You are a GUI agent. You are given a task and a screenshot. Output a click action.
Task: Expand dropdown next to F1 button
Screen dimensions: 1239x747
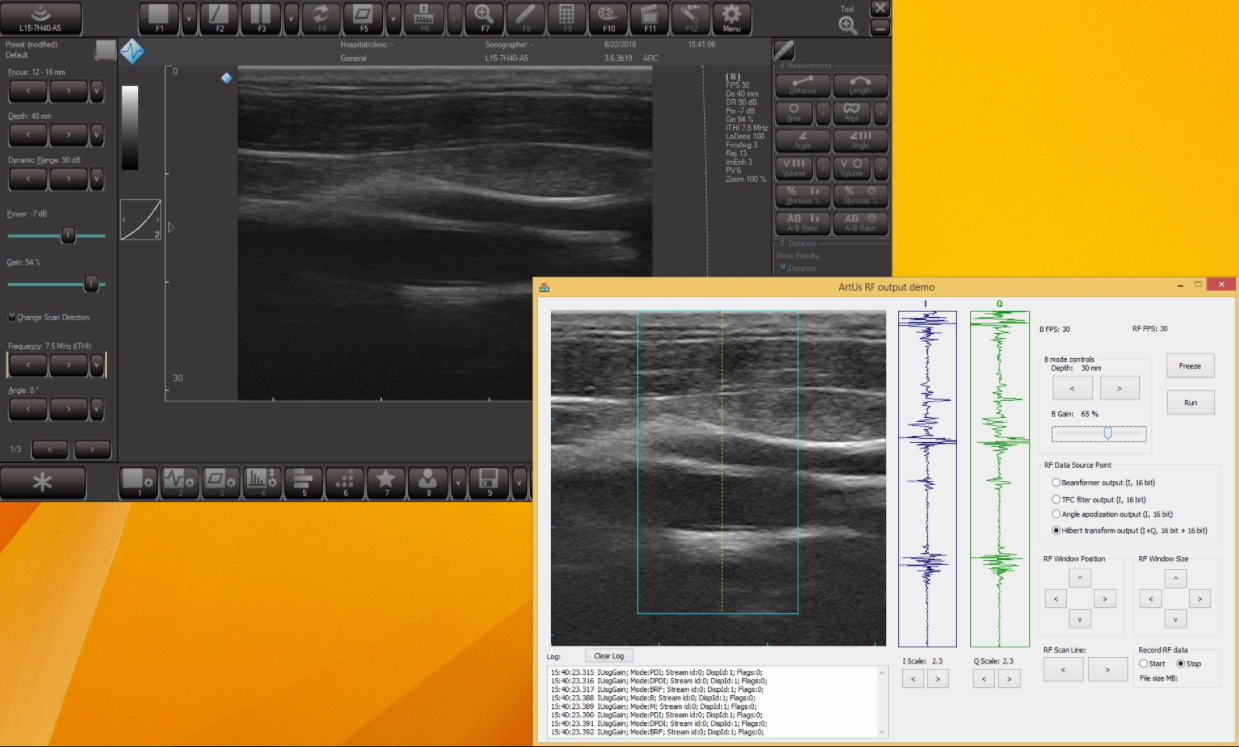190,18
